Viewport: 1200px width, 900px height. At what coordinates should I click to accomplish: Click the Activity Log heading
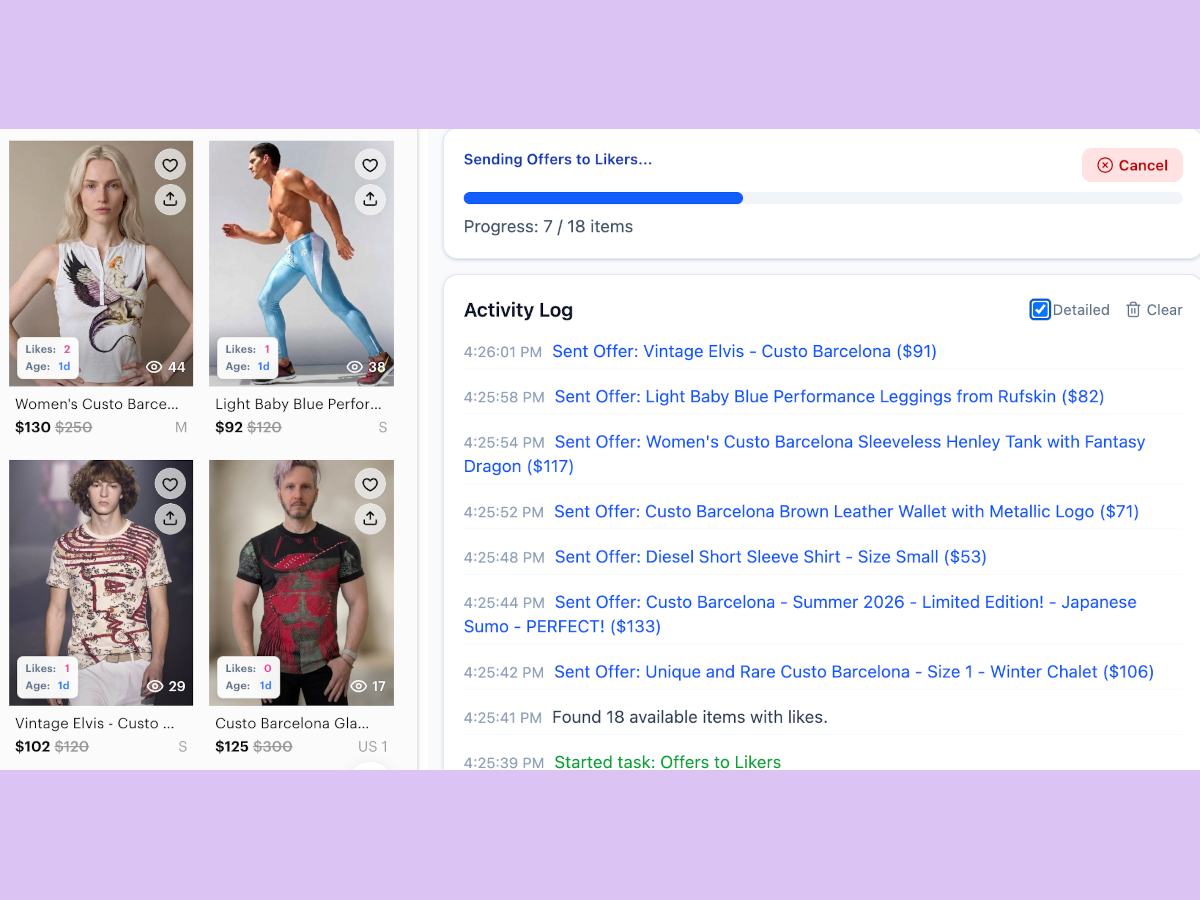(518, 310)
